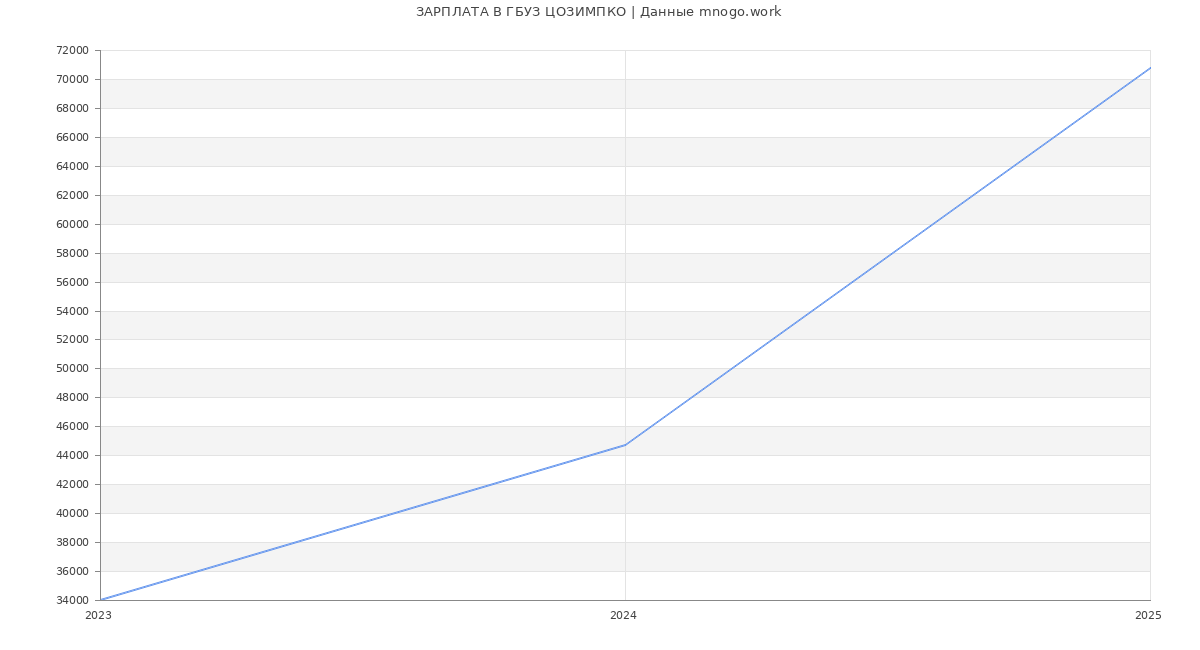Click the 2024 x-axis label
The width and height of the screenshot is (1200, 650).
click(623, 616)
